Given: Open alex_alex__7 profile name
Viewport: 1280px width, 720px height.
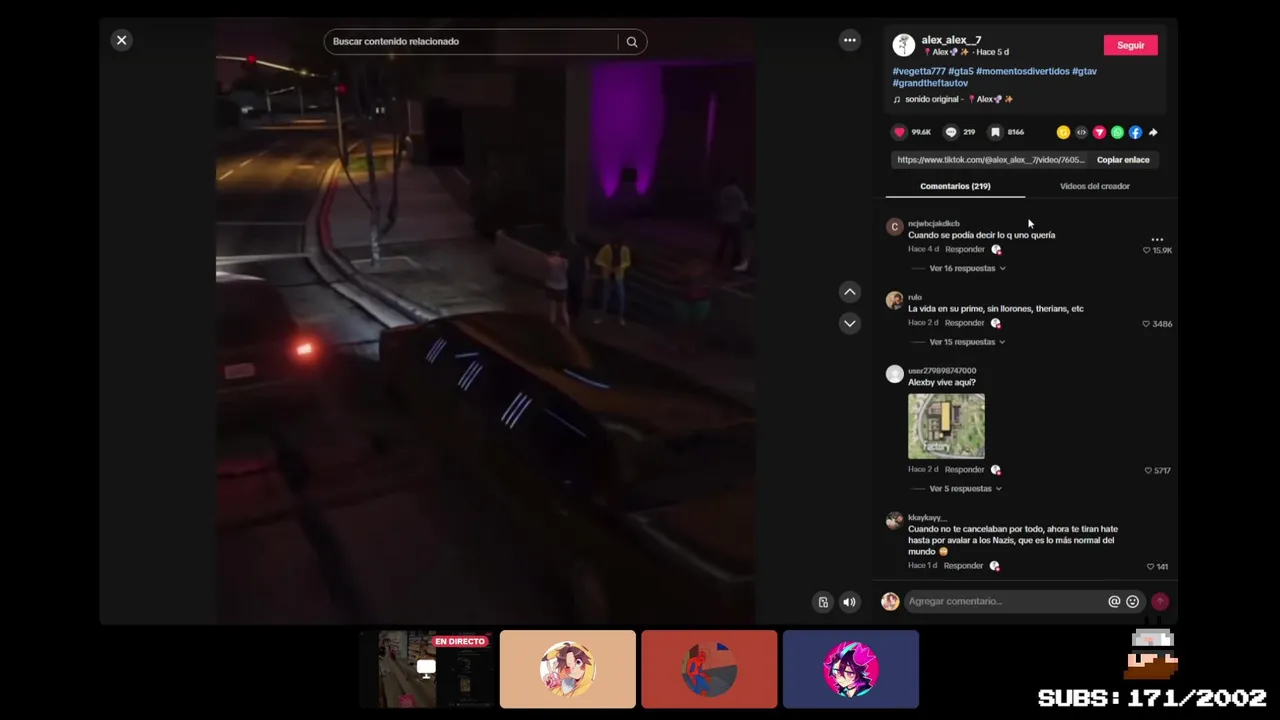Looking at the screenshot, I should 951,40.
